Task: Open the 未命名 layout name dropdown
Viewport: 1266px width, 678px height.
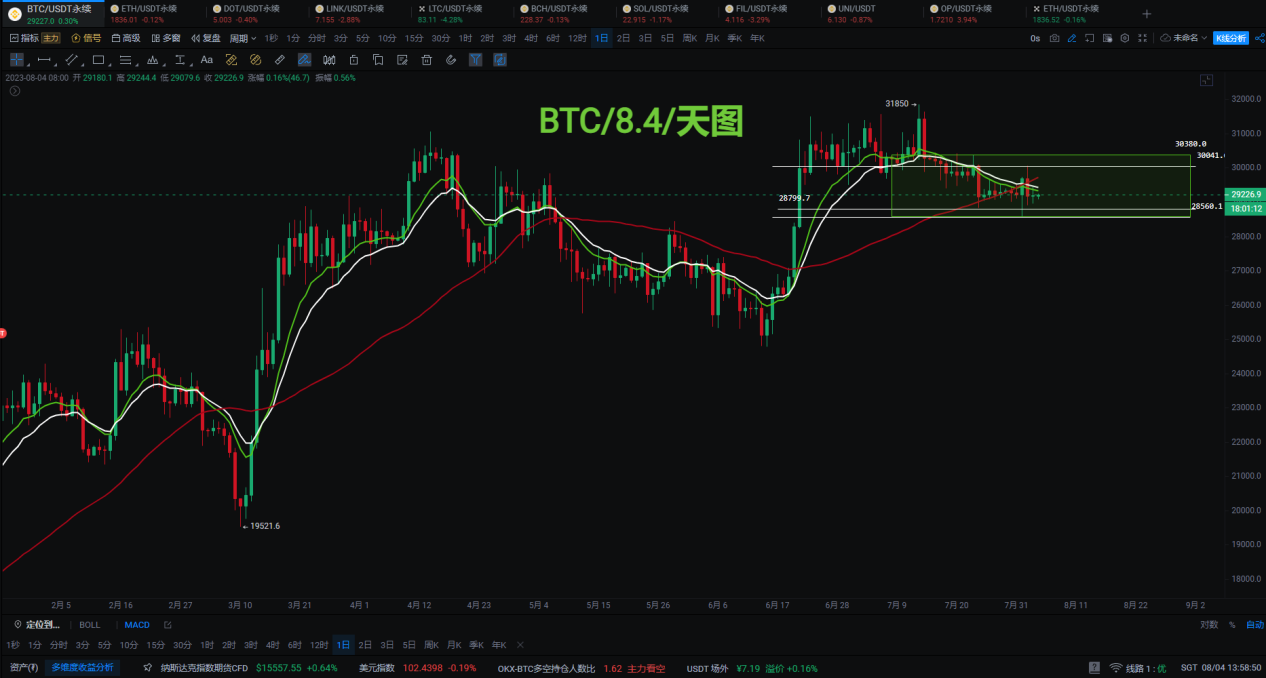Action: [x=1183, y=38]
